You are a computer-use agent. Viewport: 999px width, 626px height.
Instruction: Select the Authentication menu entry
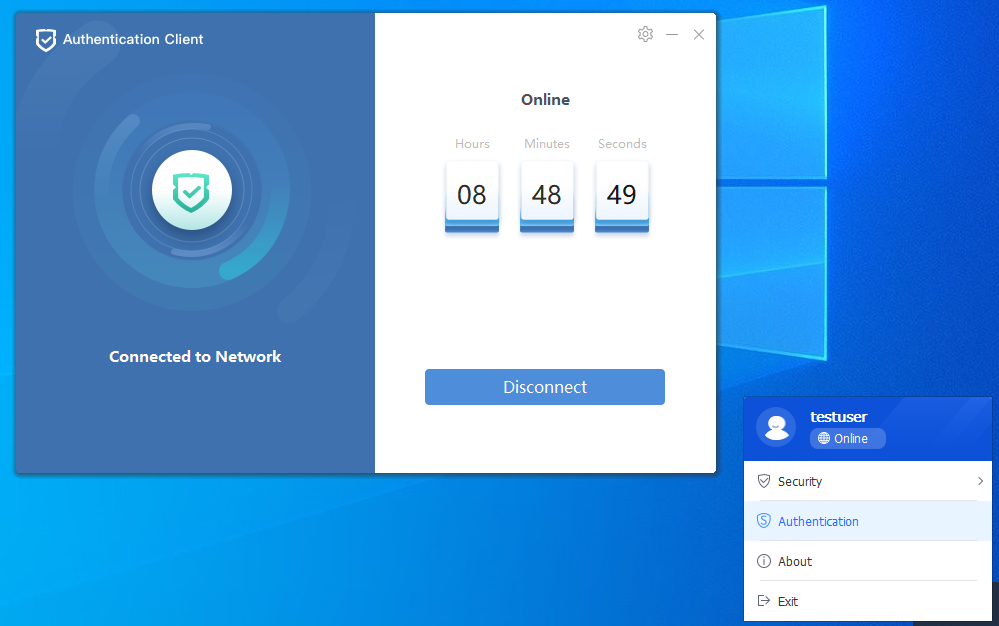click(818, 521)
